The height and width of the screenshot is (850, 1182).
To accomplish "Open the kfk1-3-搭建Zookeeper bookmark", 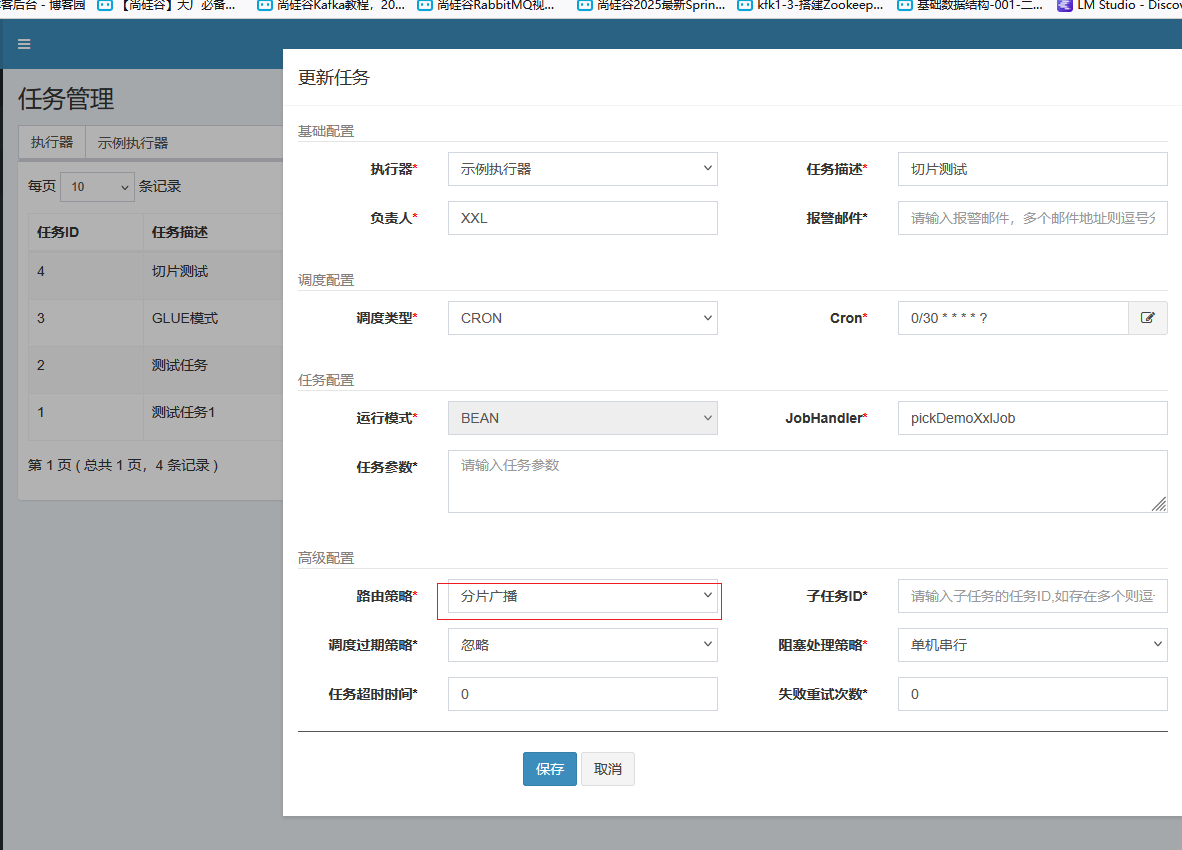I will coord(810,6).
